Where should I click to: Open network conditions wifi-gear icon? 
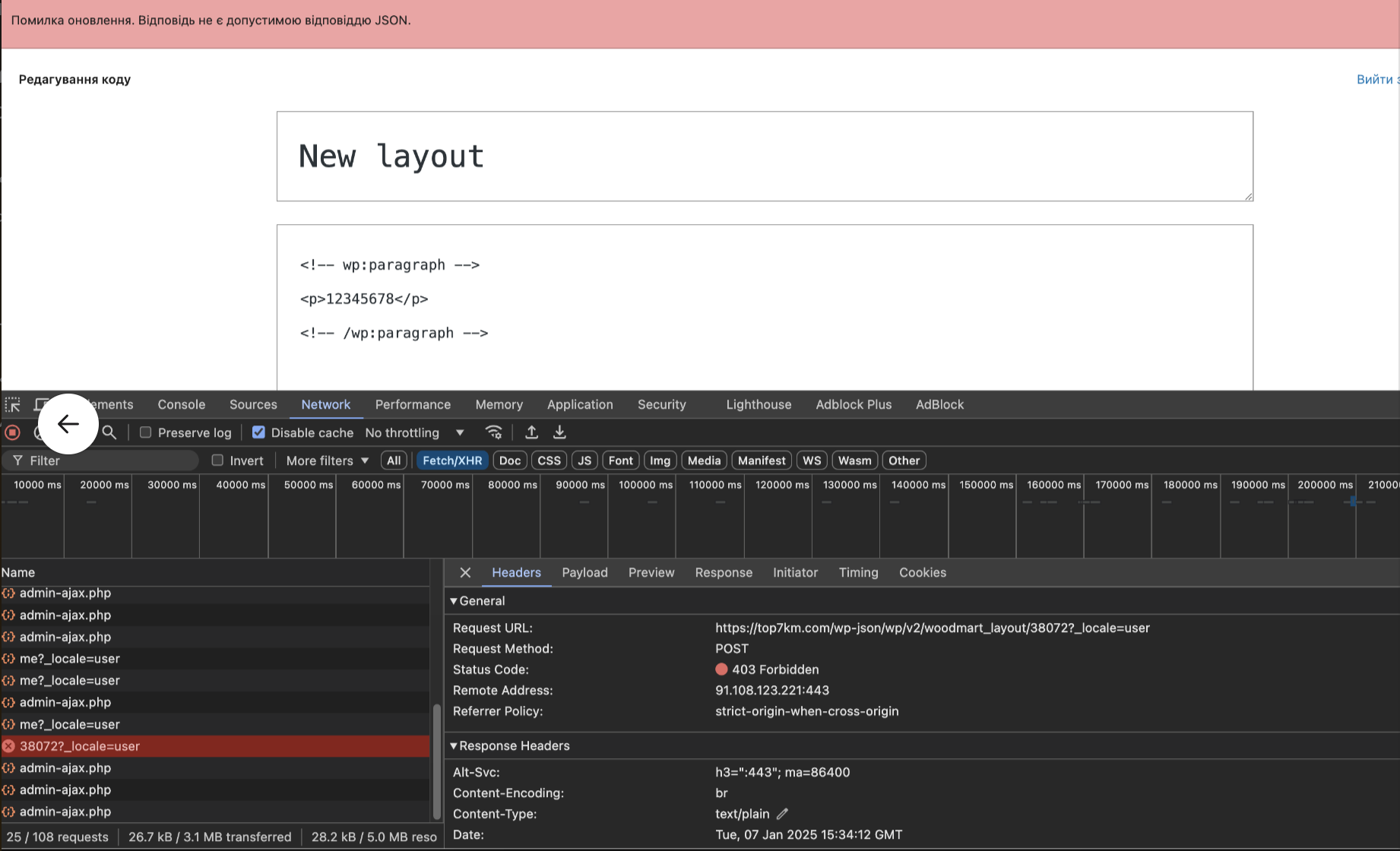494,432
